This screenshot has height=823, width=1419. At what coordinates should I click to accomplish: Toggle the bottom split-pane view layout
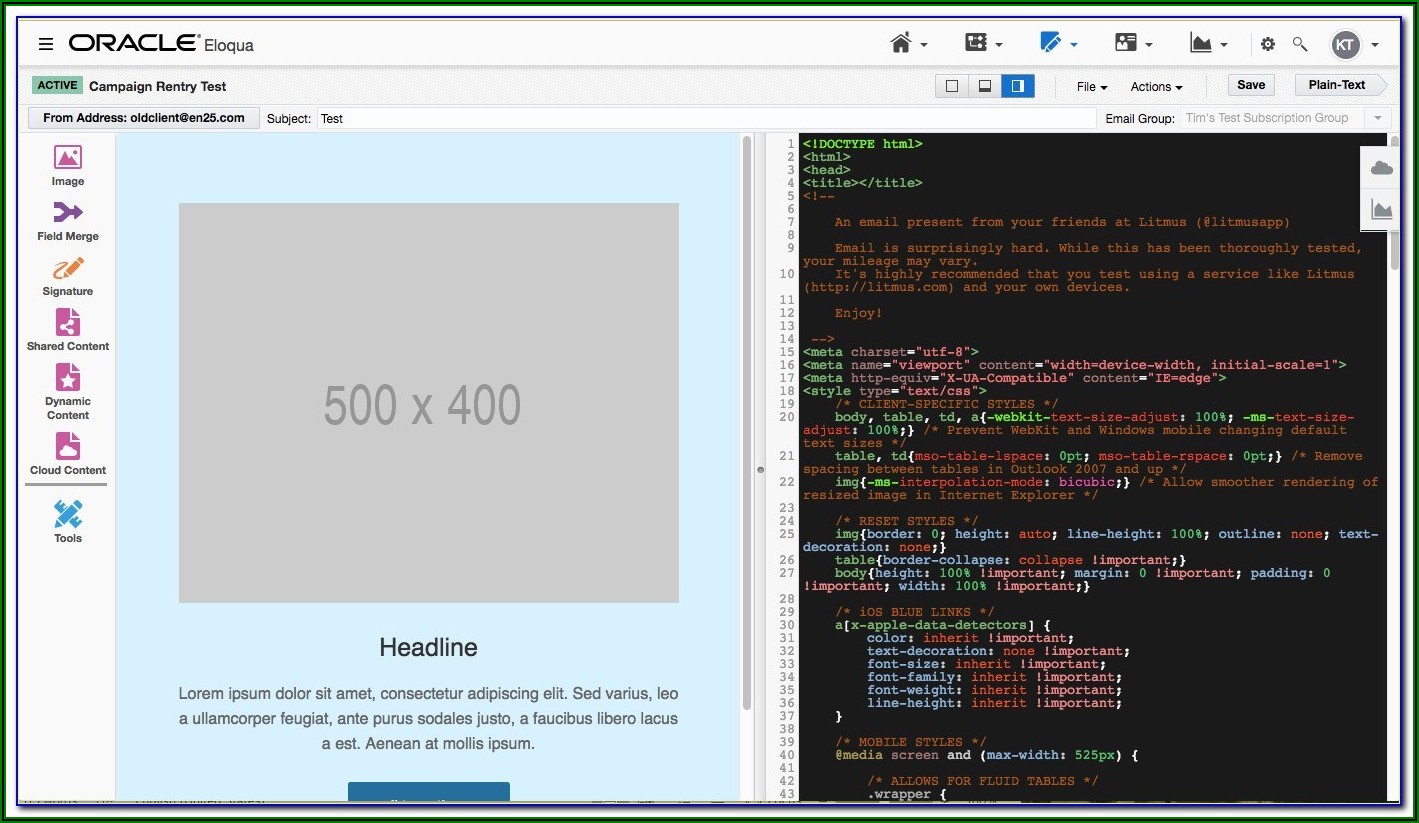tap(985, 86)
